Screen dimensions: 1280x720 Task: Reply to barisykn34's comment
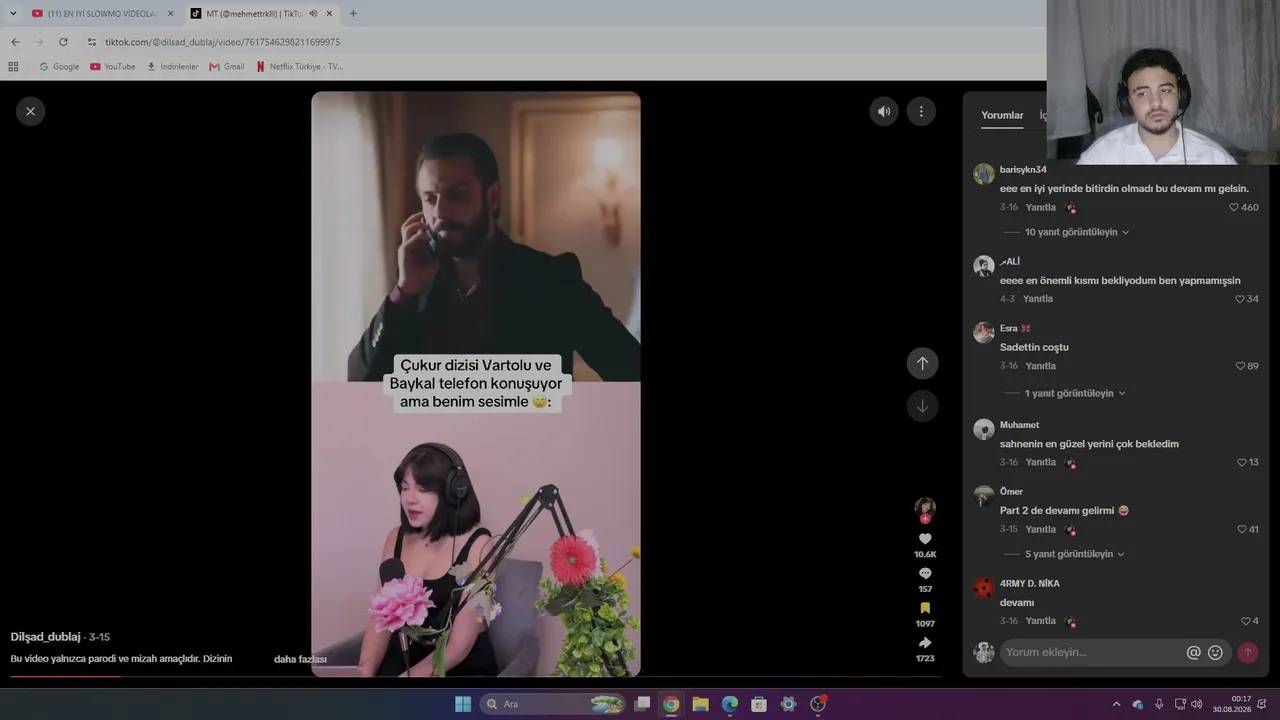click(x=1040, y=207)
